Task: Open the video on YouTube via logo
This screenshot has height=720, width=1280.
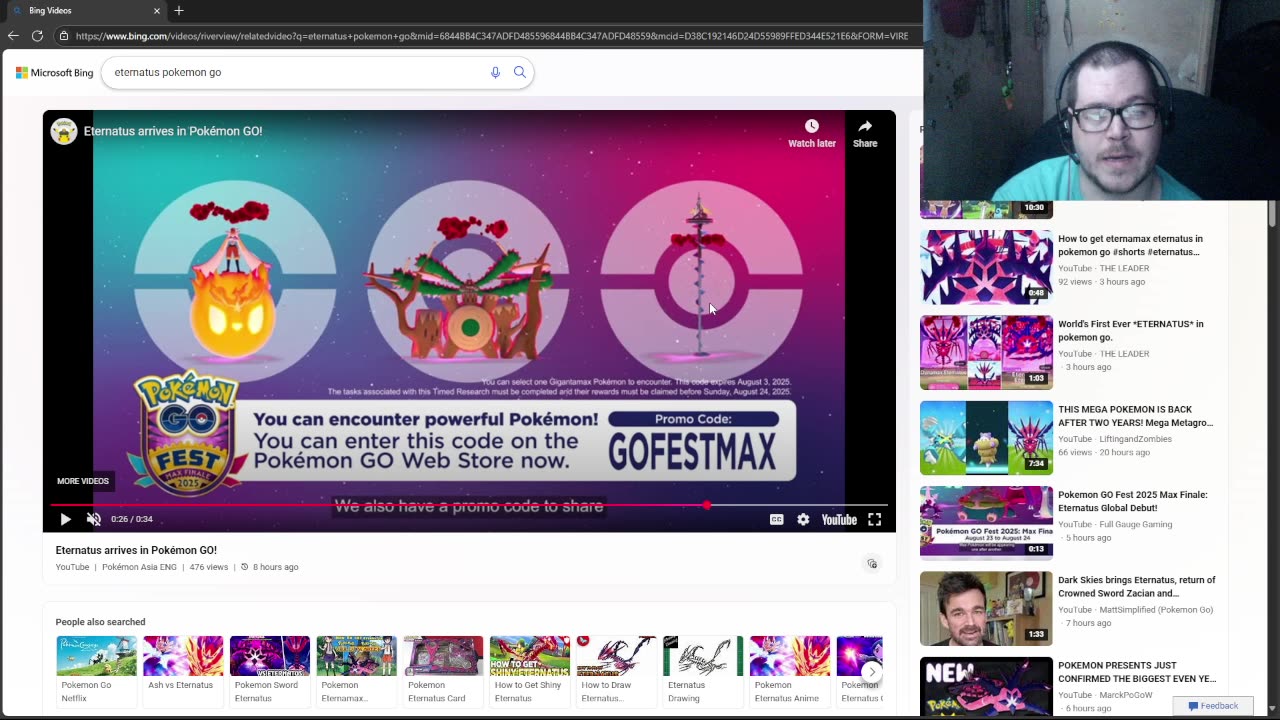Action: [839, 519]
